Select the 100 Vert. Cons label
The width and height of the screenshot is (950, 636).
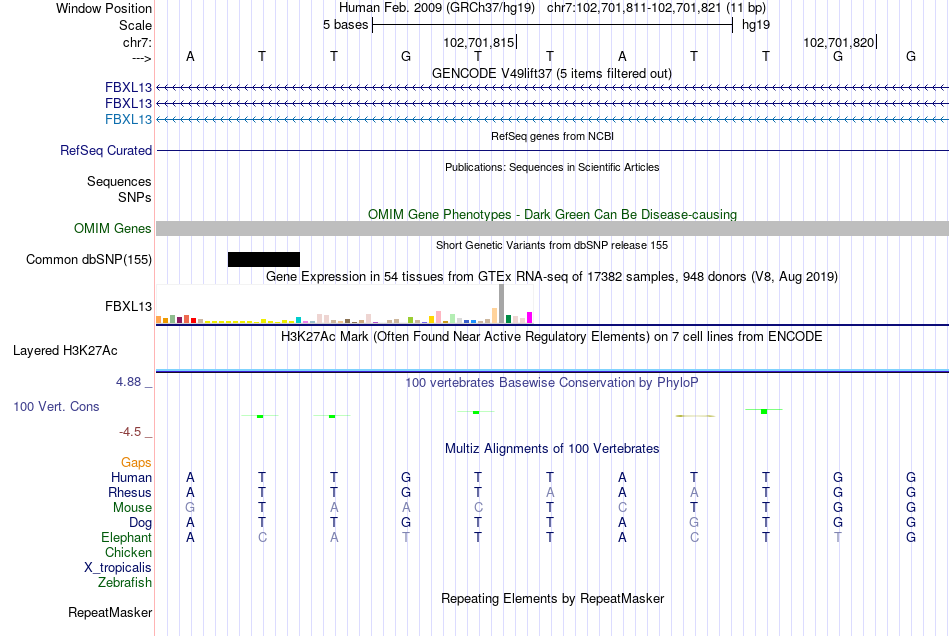(x=56, y=406)
